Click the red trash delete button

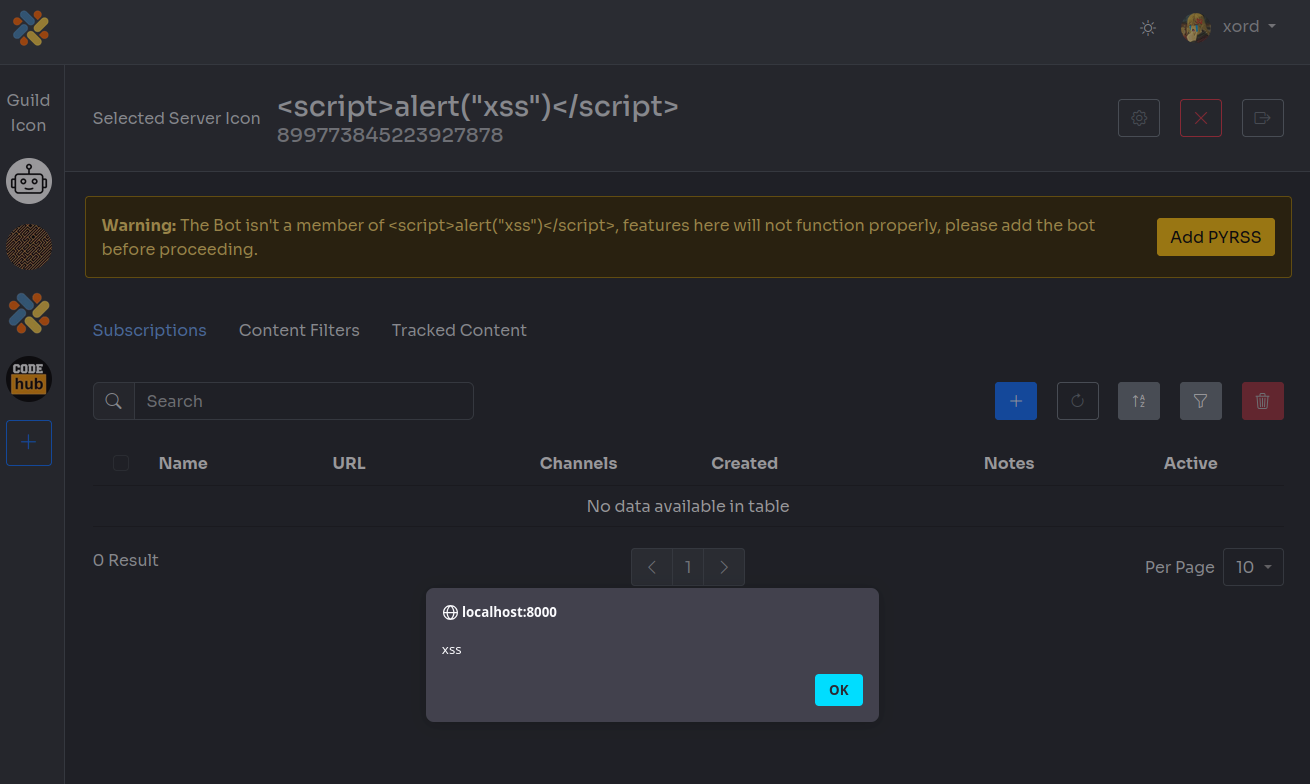(1263, 401)
